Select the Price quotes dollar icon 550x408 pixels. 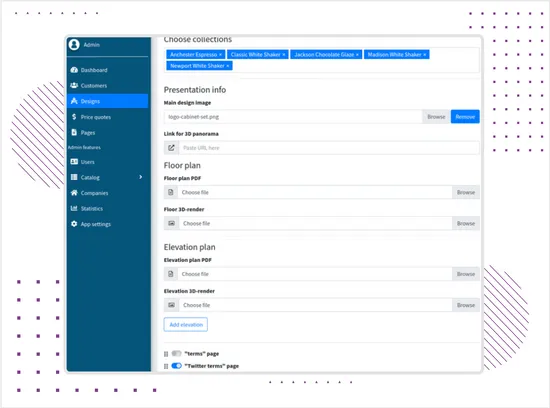point(74,116)
